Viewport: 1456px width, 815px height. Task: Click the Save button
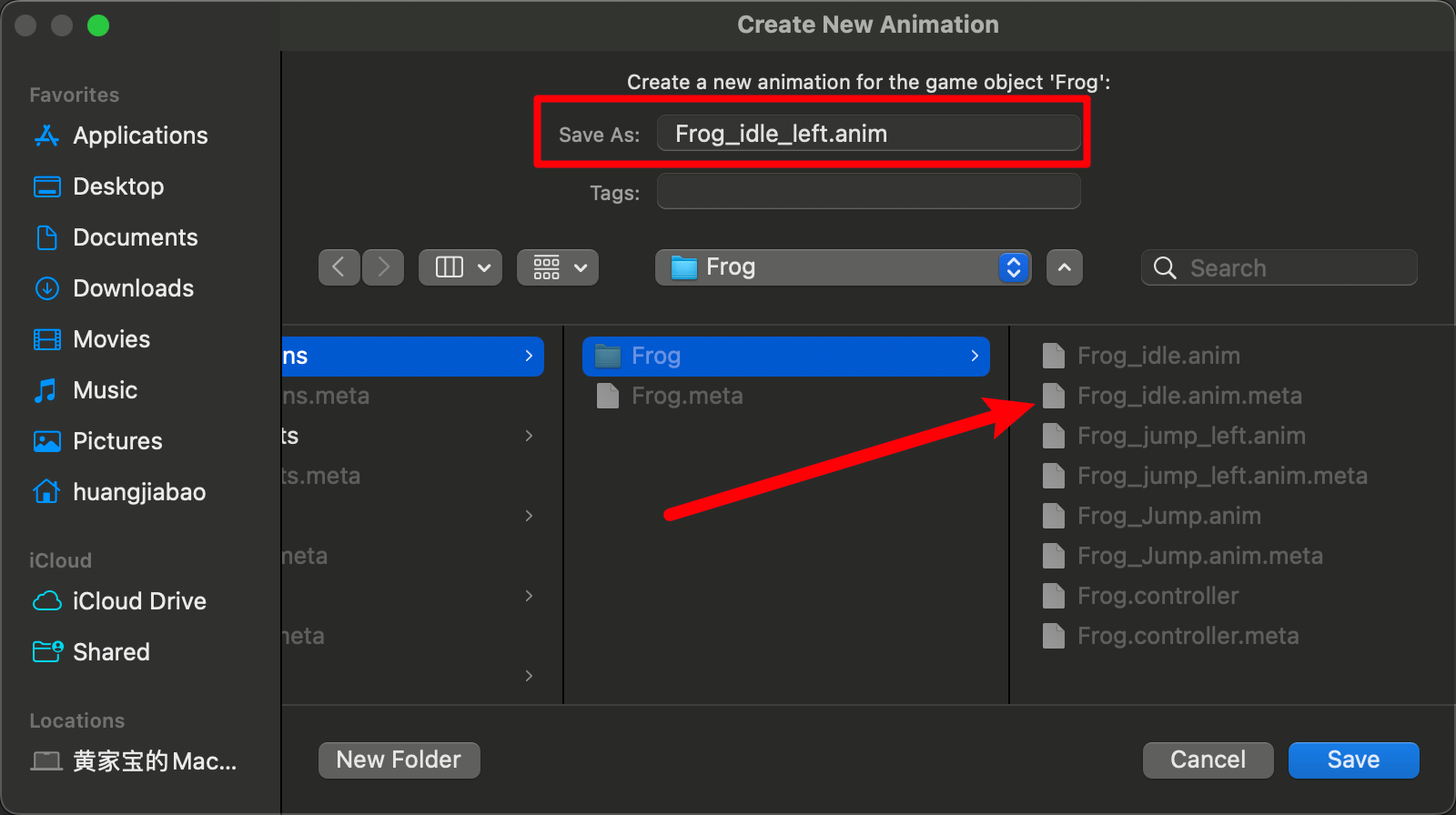click(x=1354, y=760)
